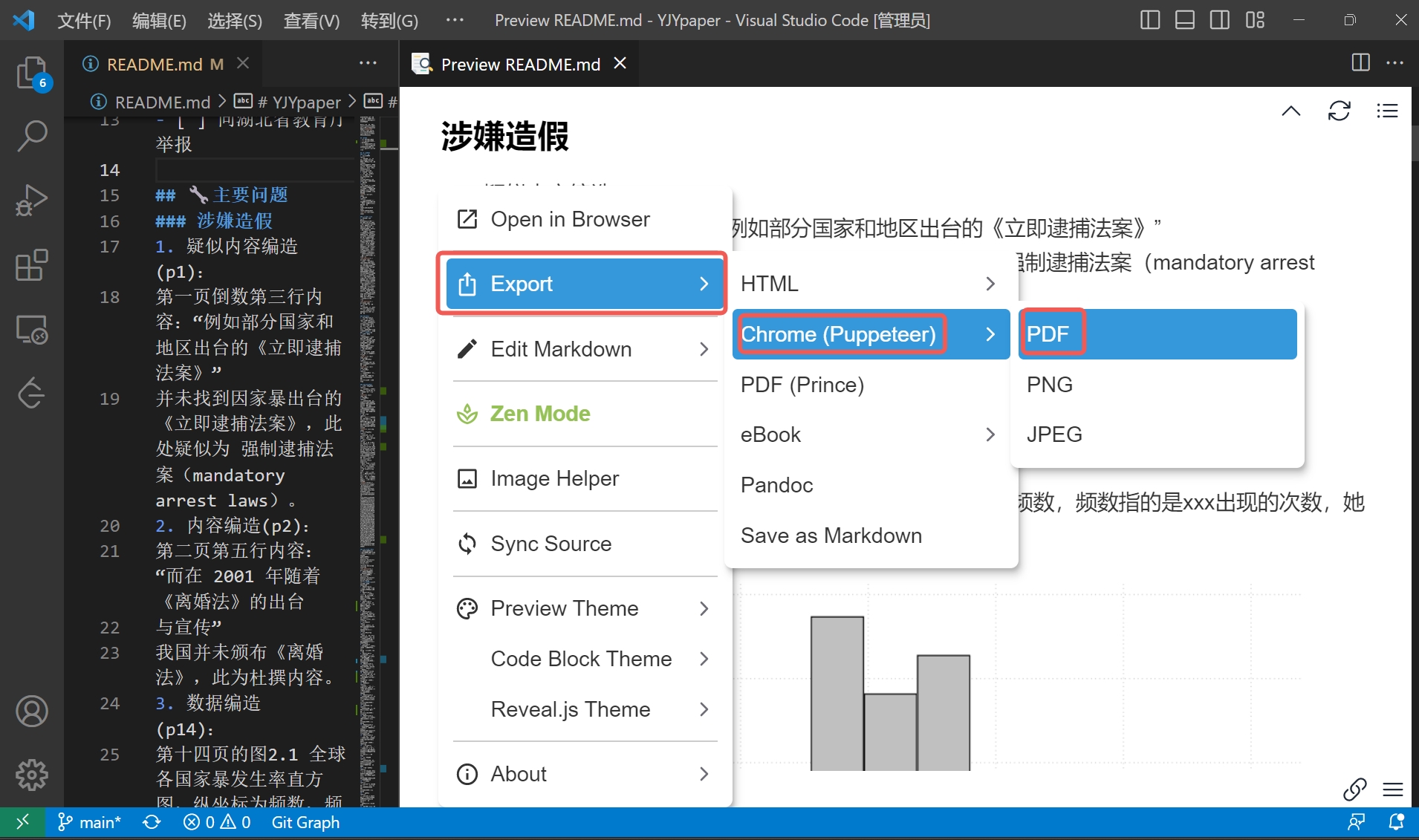1419x840 pixels.
Task: Click README.md breadcrumb item
Action: [x=151, y=102]
